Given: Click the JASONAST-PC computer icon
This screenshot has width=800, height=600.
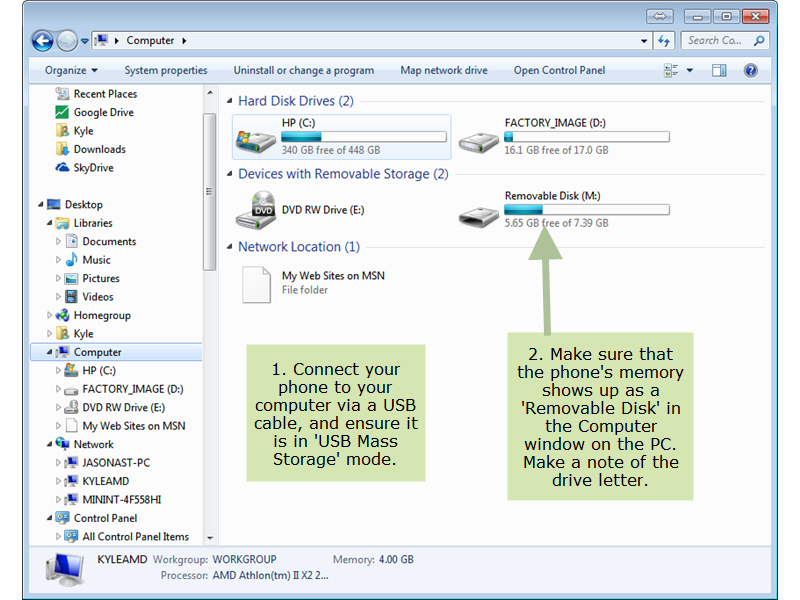Looking at the screenshot, I should [x=71, y=463].
